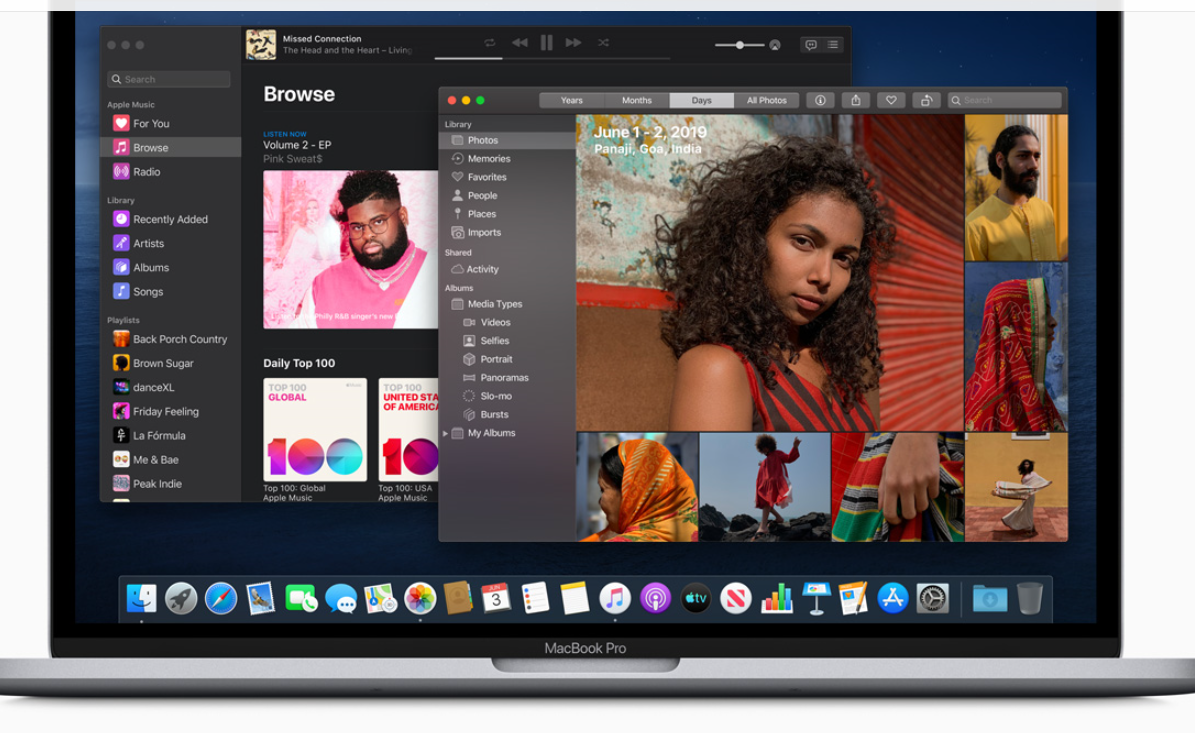Viewport: 1195px width, 733px height.
Task: Expand My Albums disclosure triangle in Photos
Action: click(x=446, y=434)
